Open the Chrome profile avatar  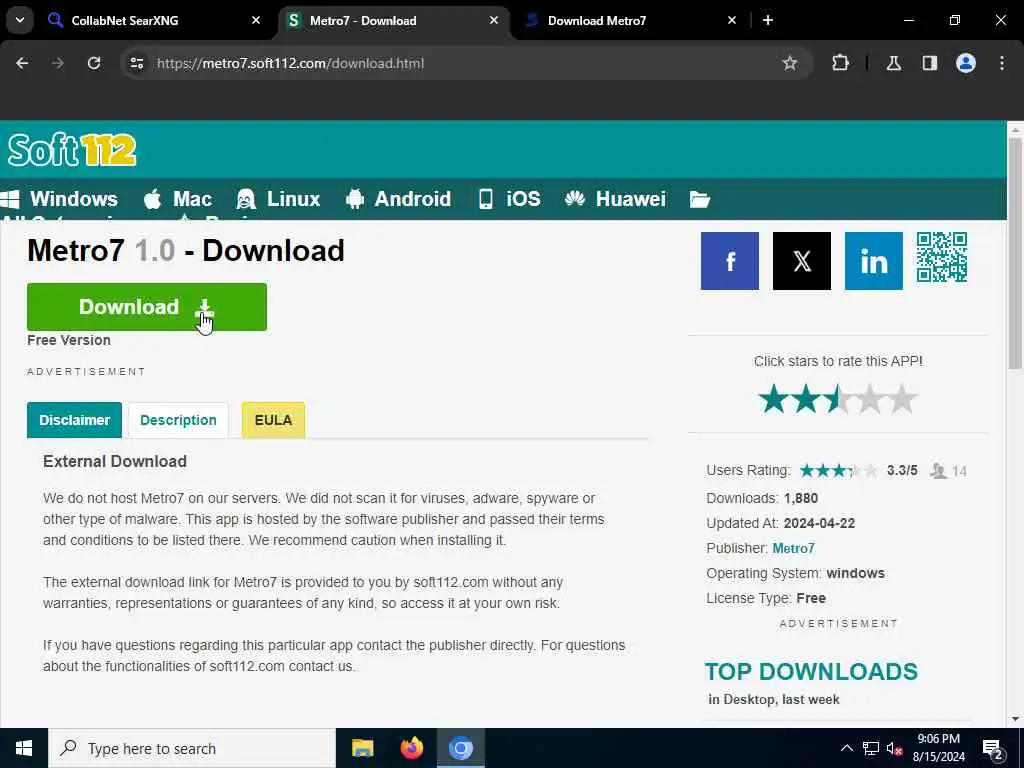965,63
